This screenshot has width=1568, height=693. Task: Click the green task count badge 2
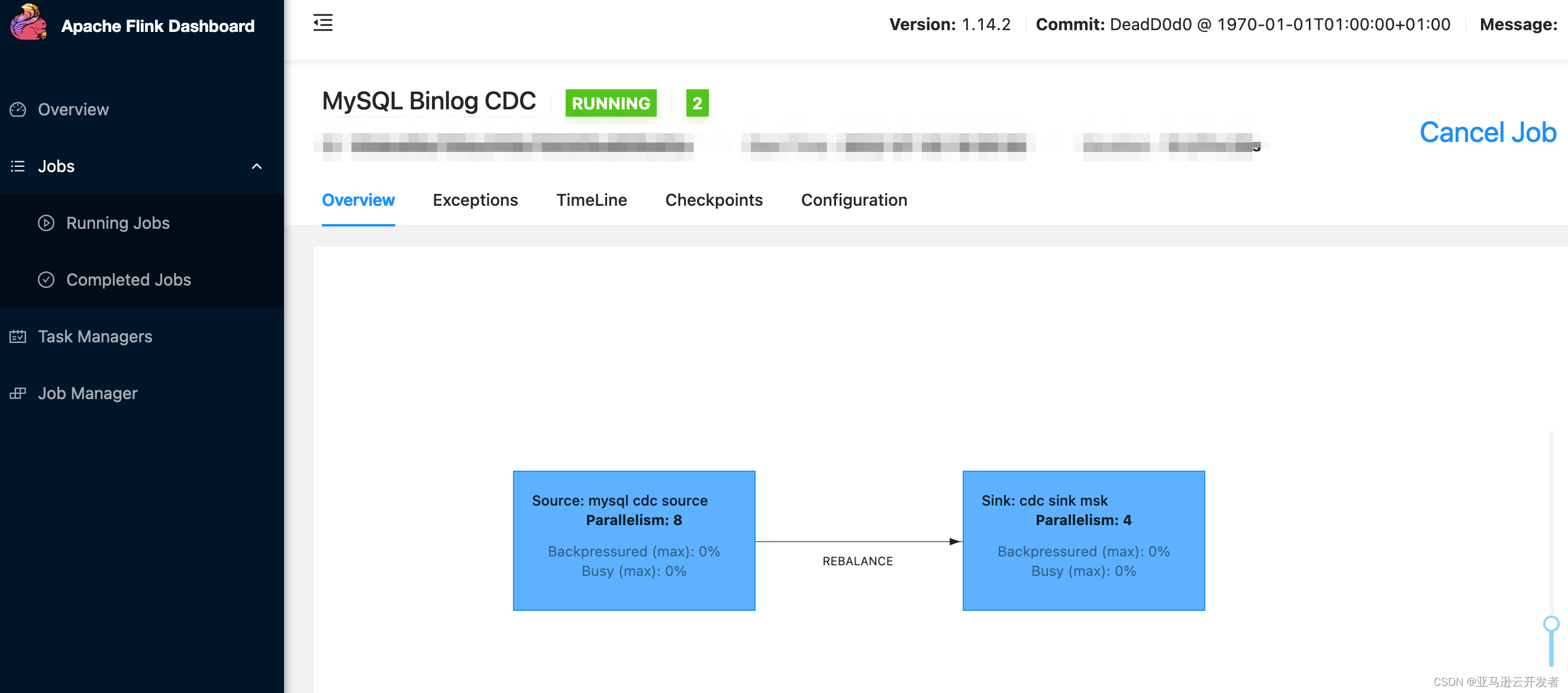tap(697, 103)
